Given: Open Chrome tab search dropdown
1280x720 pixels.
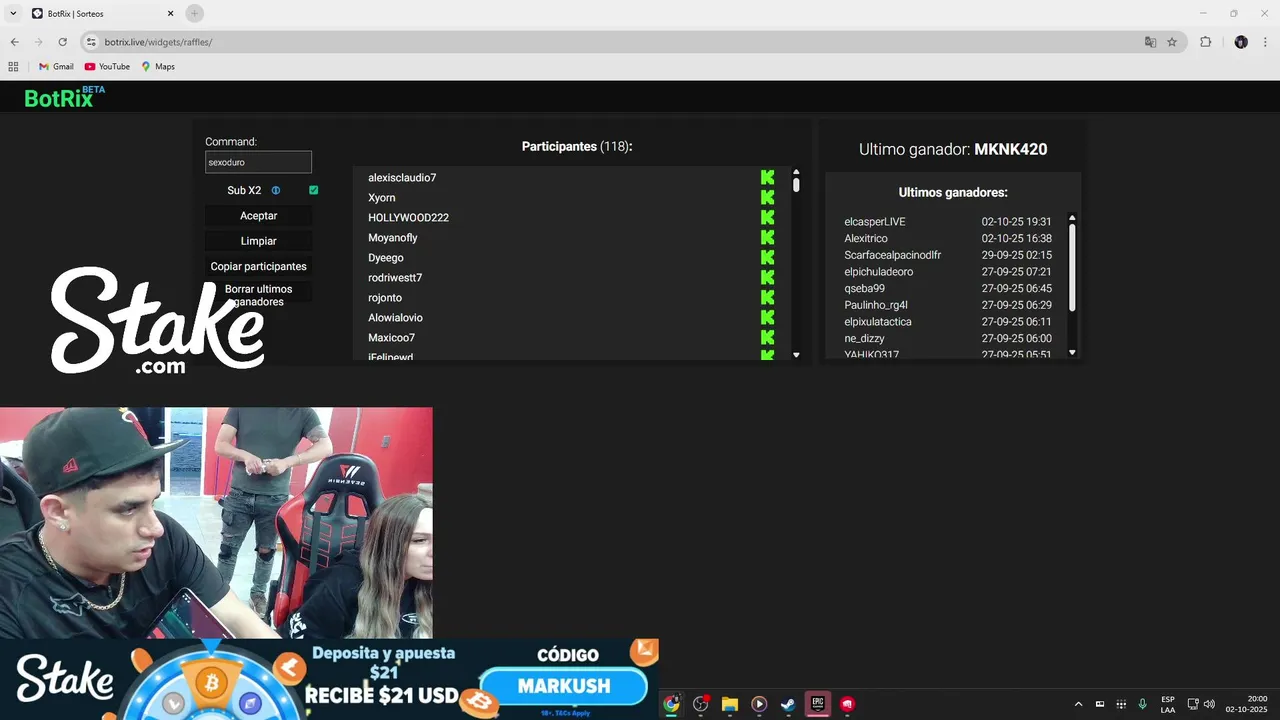Looking at the screenshot, I should (13, 13).
